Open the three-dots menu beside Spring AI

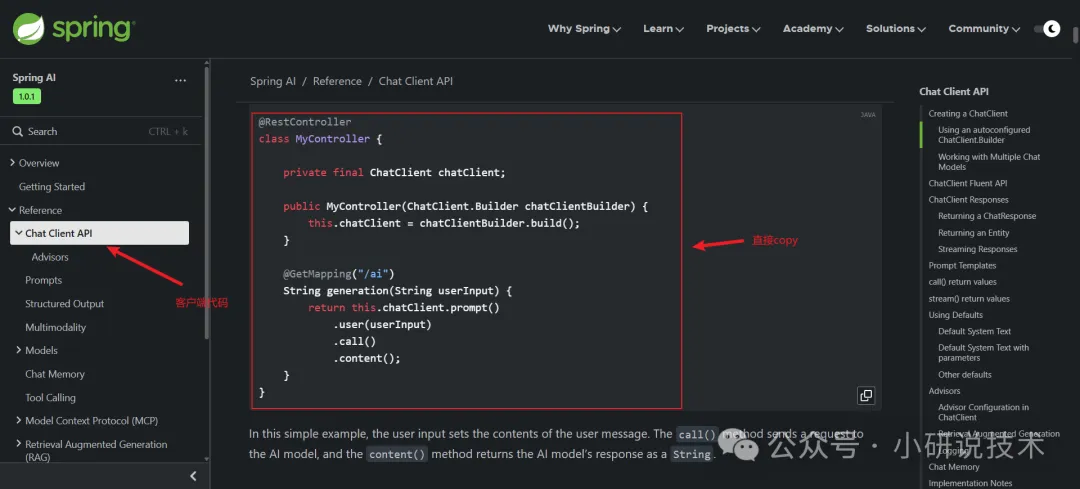[180, 81]
